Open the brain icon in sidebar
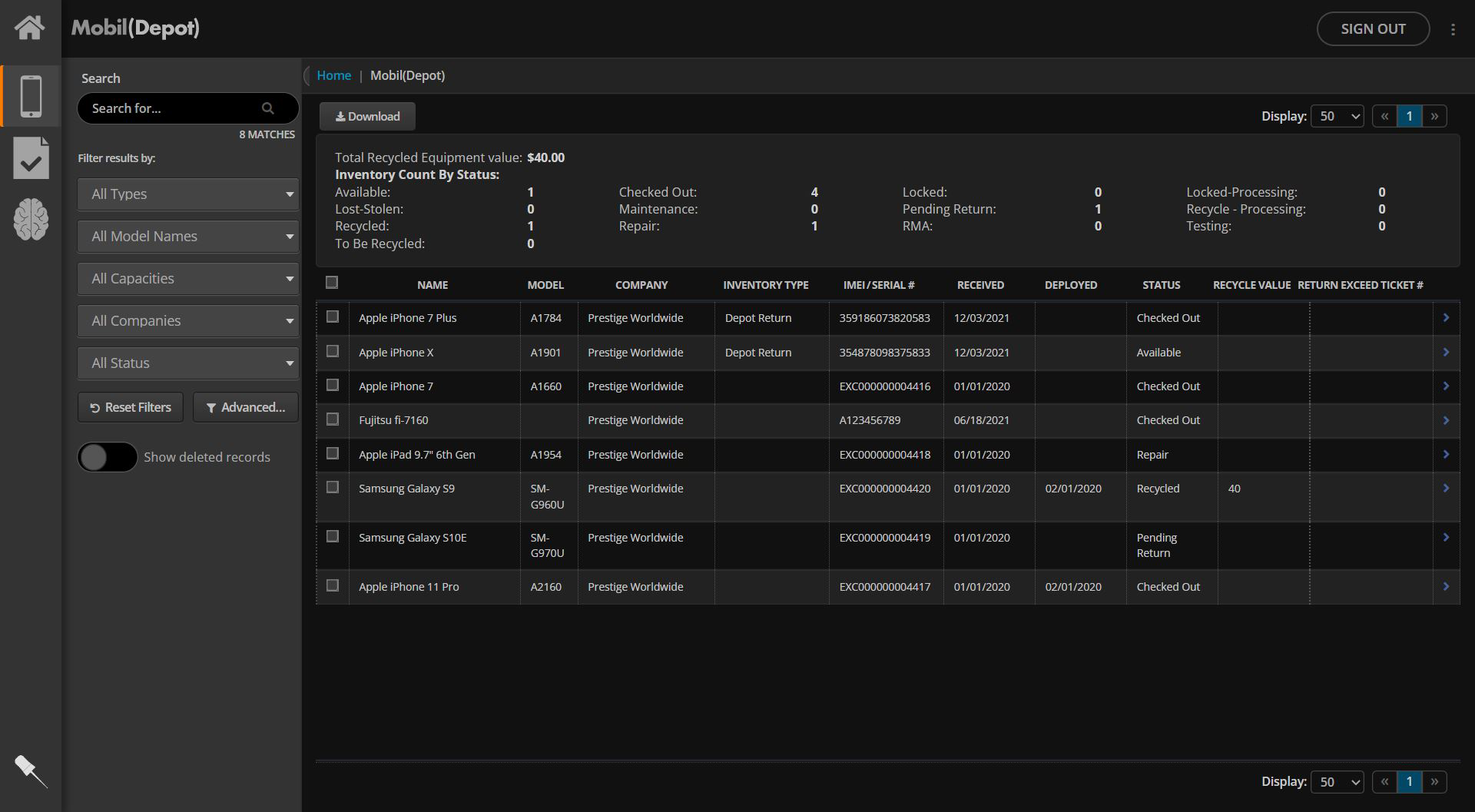 click(31, 220)
